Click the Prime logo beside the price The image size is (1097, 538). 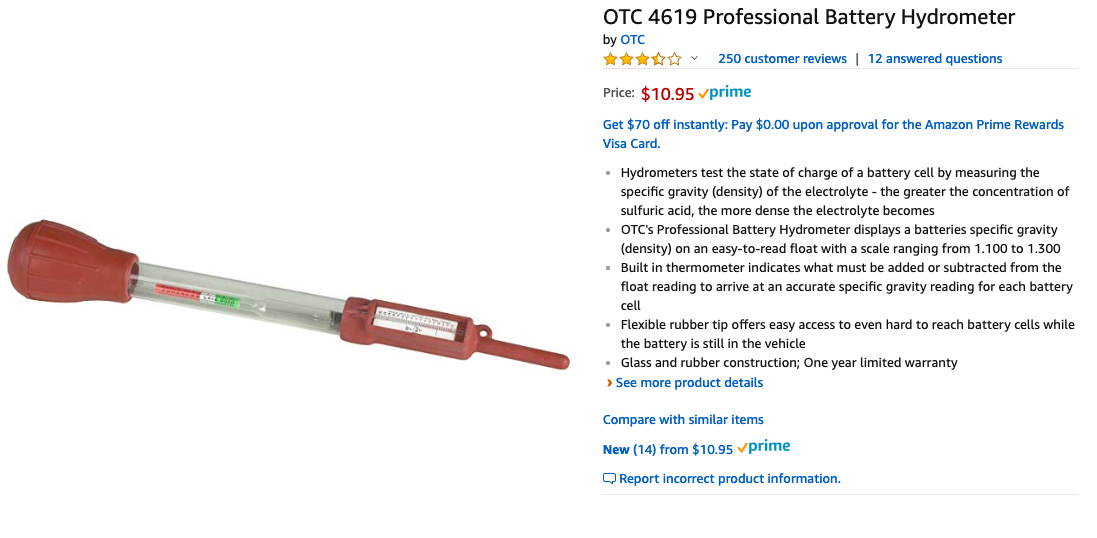pos(726,93)
